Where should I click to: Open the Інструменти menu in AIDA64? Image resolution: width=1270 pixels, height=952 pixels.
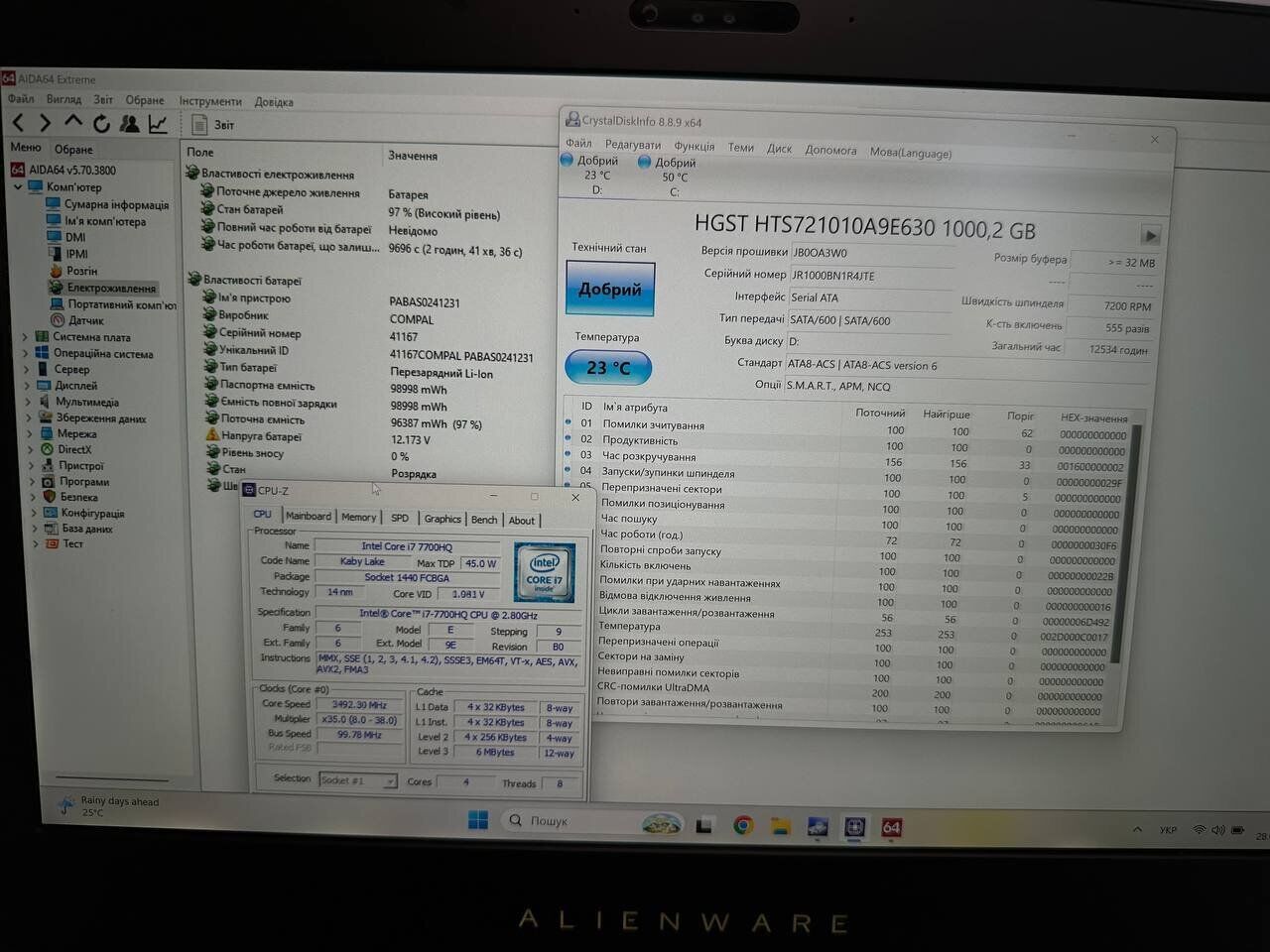210,101
